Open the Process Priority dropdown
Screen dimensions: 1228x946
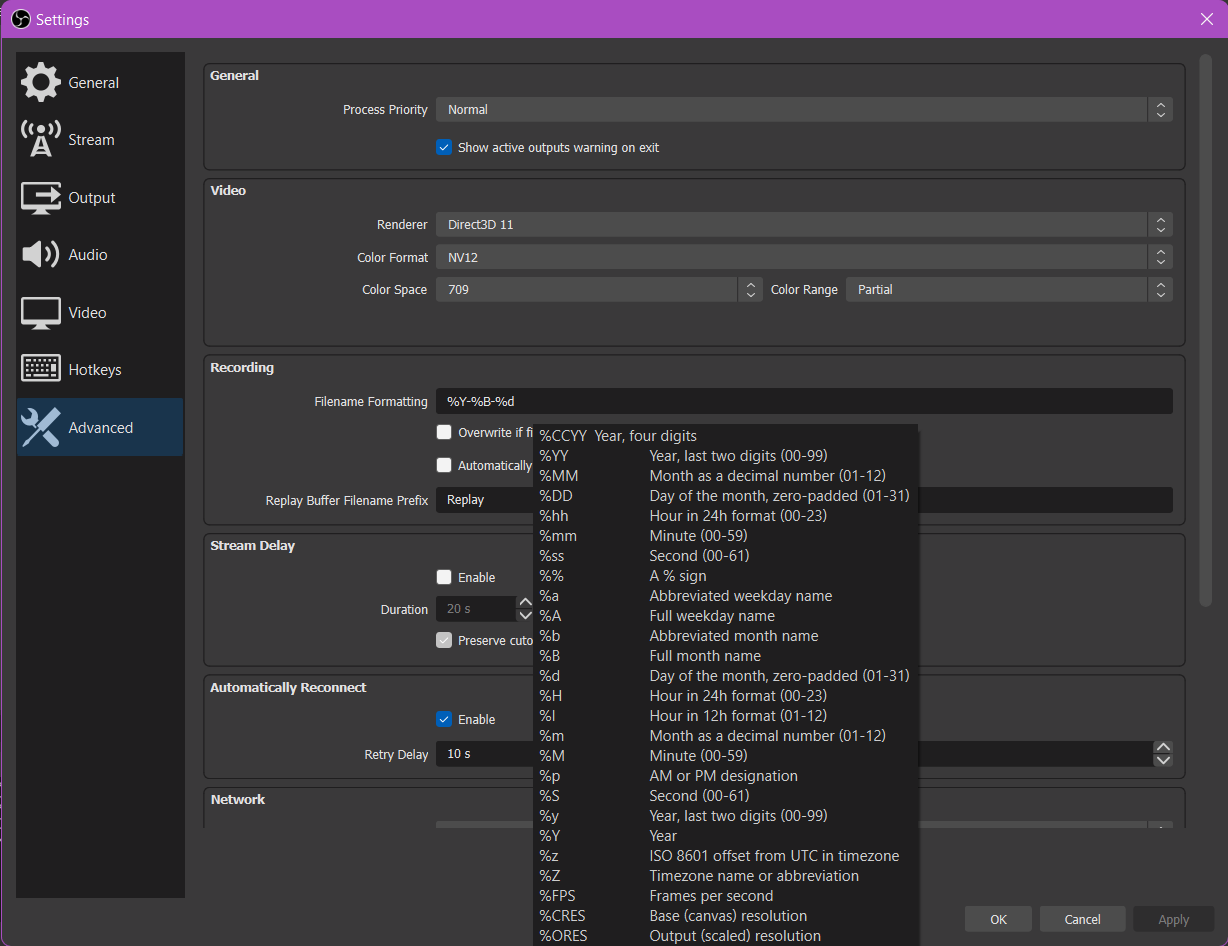coord(804,110)
